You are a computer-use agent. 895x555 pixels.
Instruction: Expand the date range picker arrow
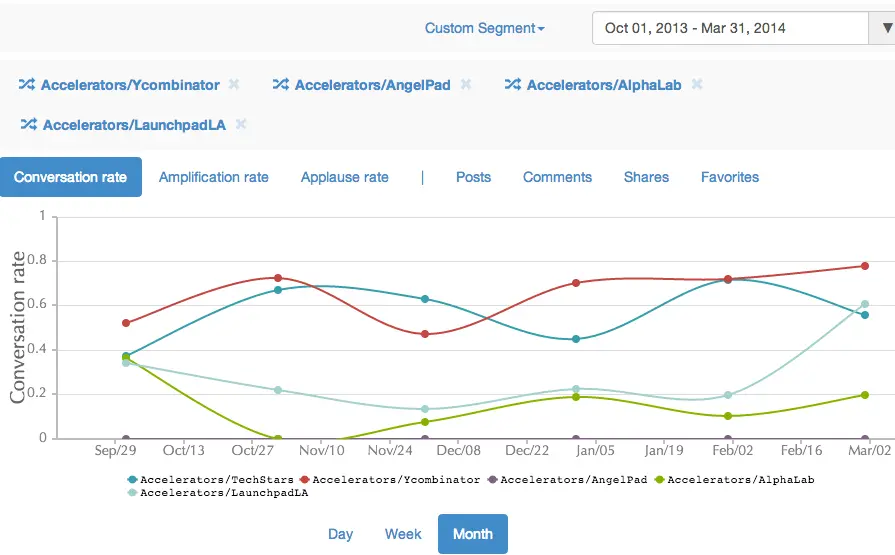(x=885, y=28)
